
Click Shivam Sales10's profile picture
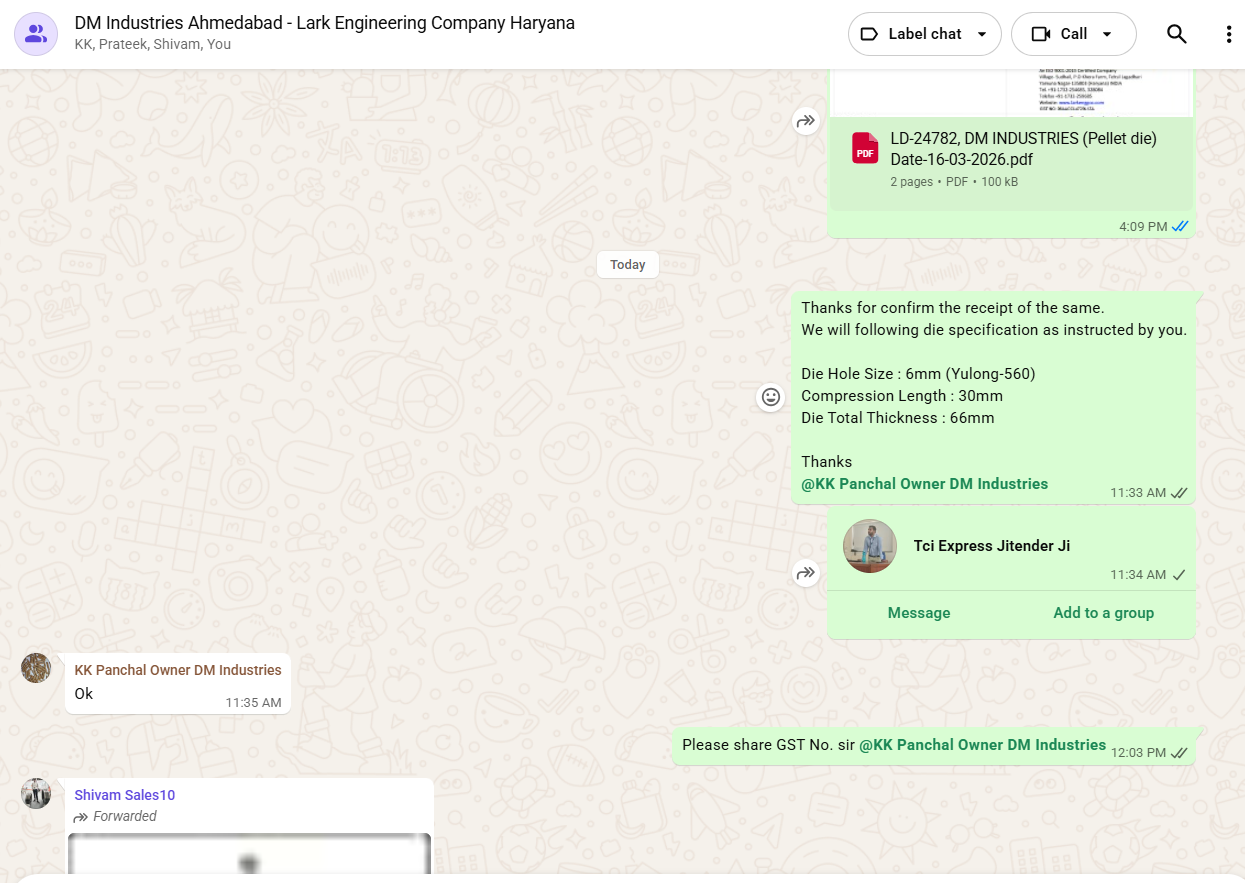pos(36,793)
